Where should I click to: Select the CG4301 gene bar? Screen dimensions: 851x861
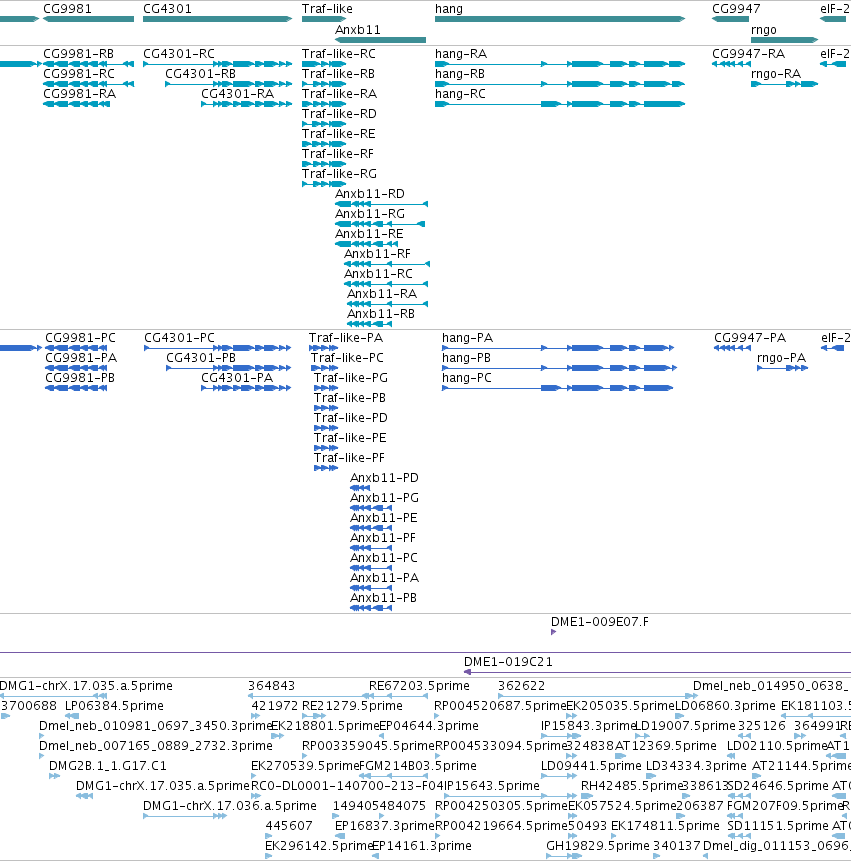[x=217, y=19]
